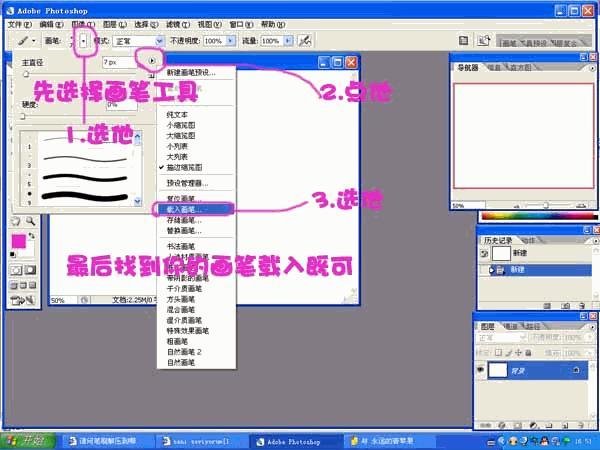Reset default foreground and background colors icon
The width and height of the screenshot is (600, 450).
tap(13, 254)
